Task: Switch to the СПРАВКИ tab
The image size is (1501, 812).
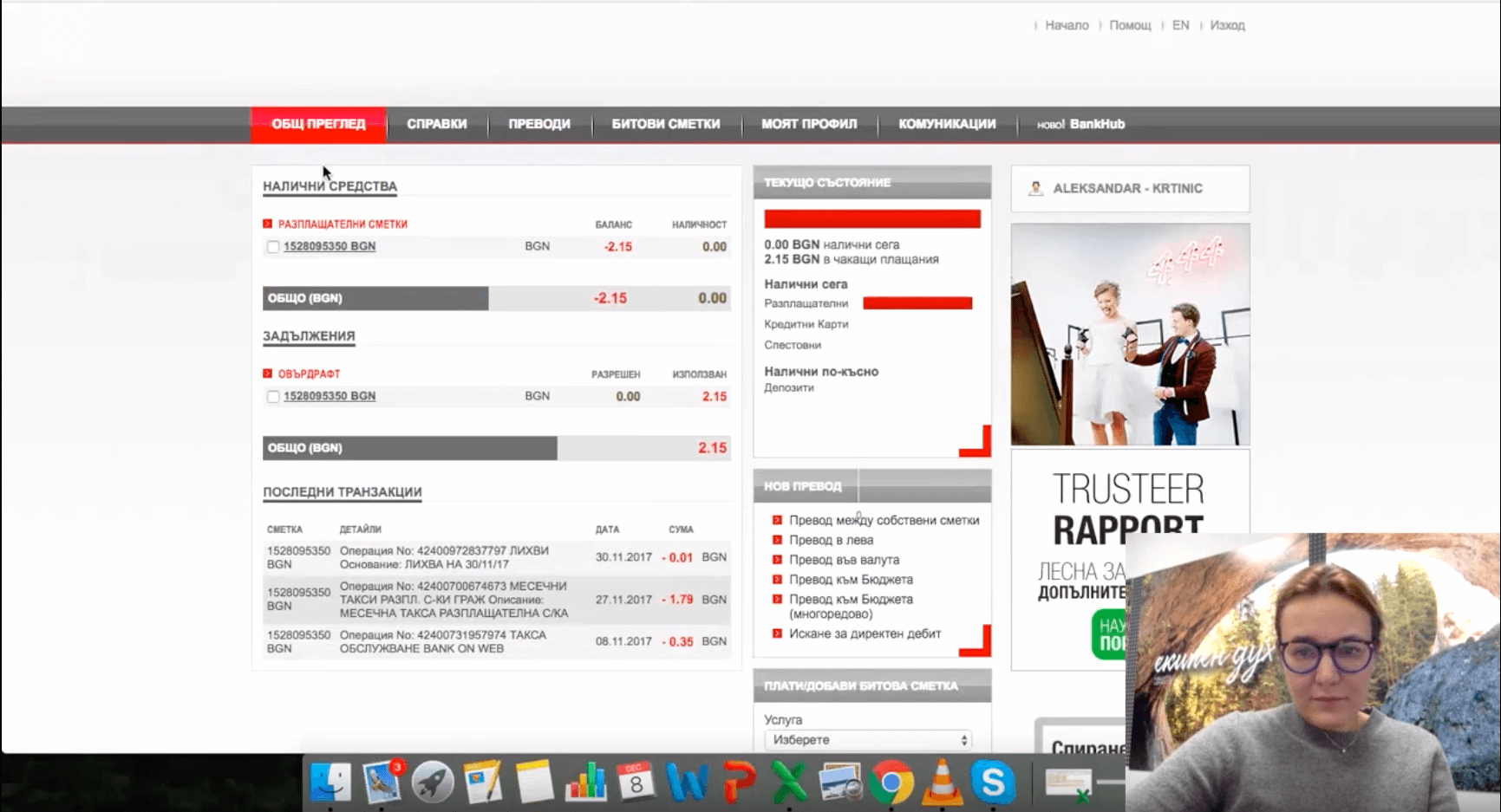Action: coord(437,124)
